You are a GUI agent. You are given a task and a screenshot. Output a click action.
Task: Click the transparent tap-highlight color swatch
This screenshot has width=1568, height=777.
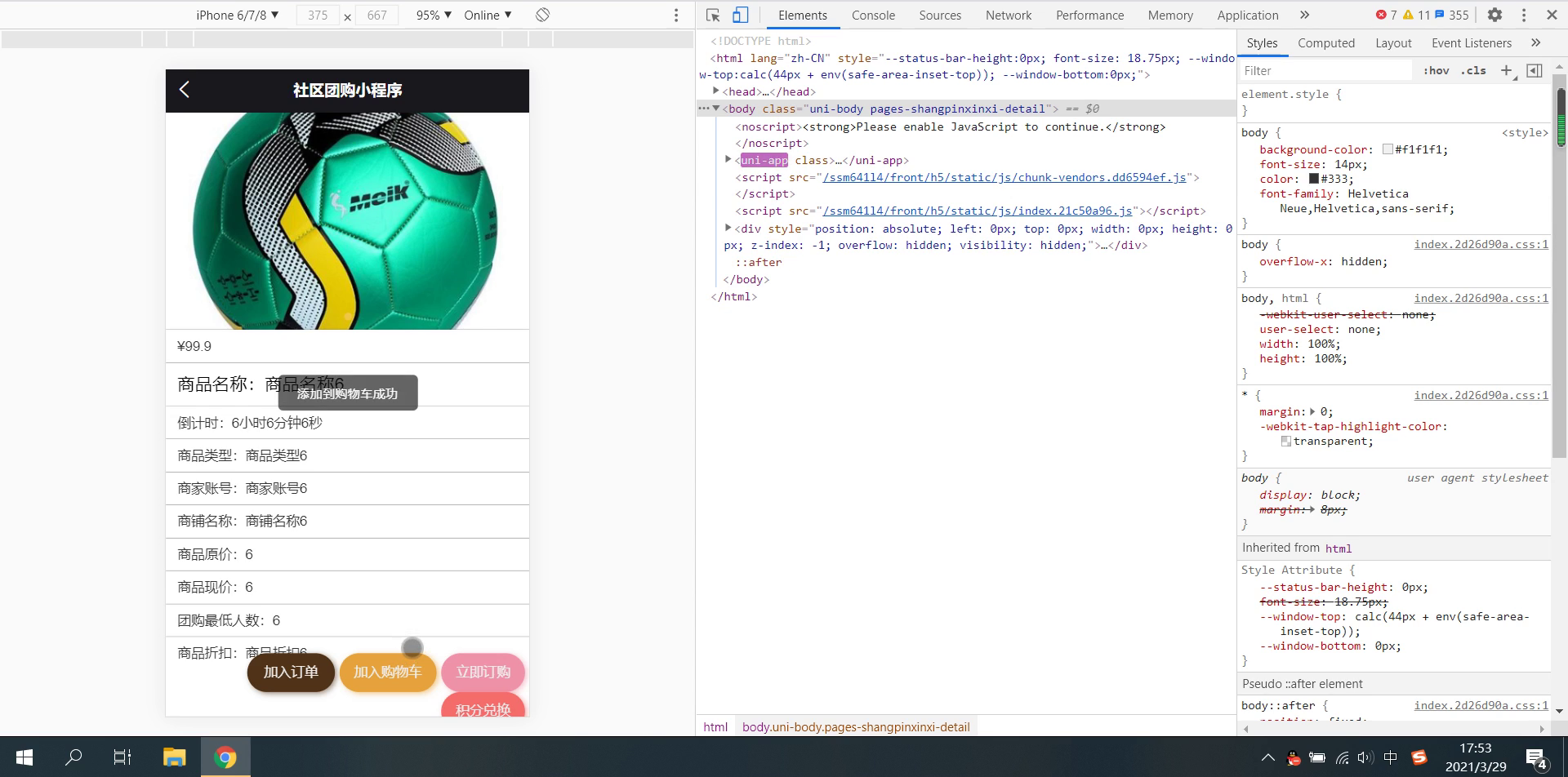pos(1286,441)
